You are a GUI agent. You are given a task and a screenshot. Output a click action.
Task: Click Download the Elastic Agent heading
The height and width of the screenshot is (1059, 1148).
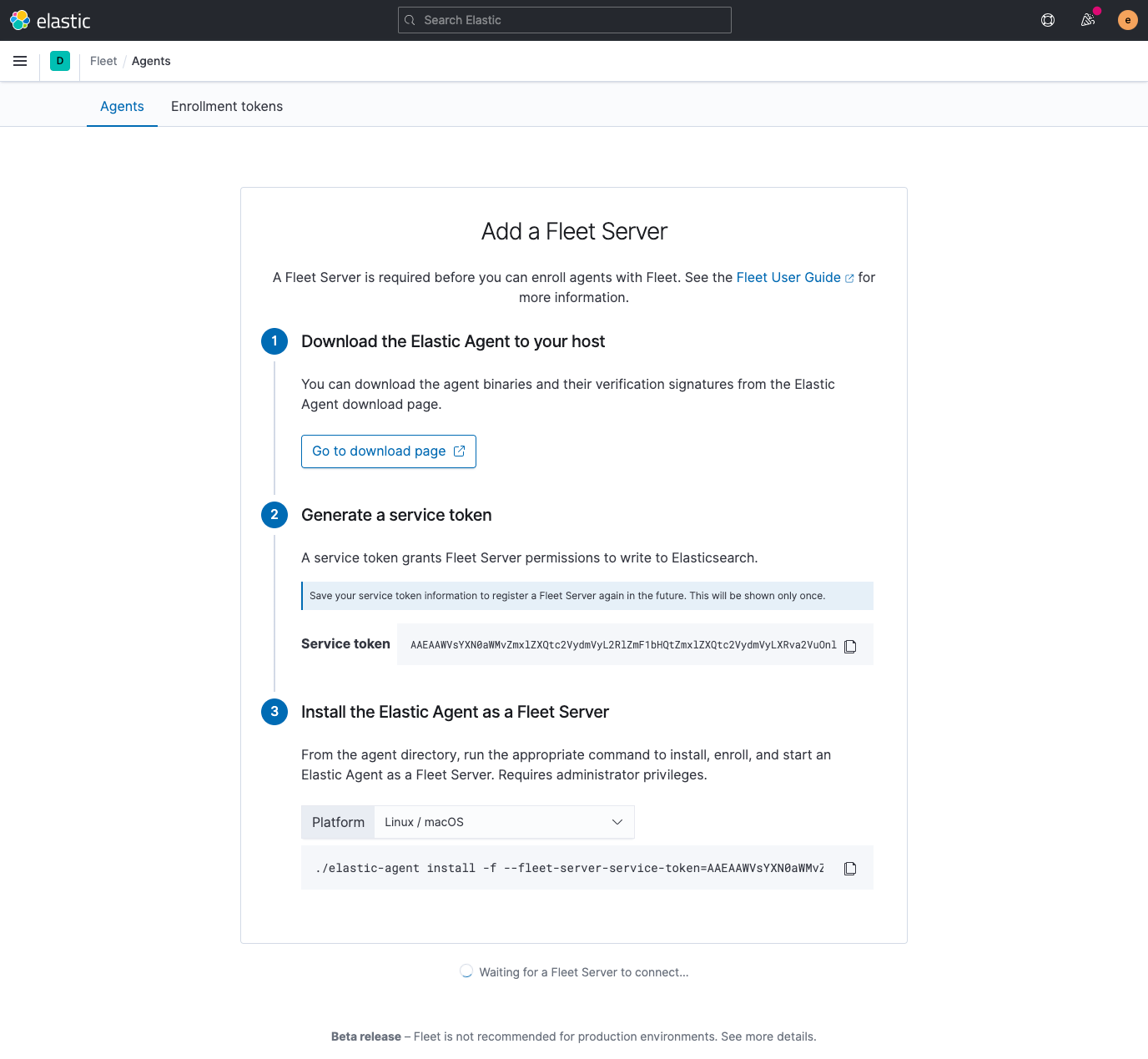point(453,341)
